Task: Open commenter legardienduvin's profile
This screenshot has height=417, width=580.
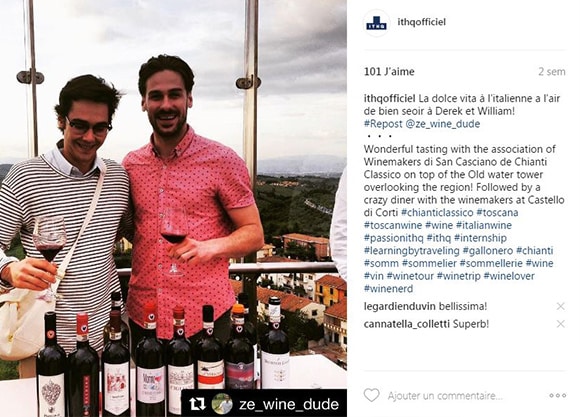Action: (400, 306)
